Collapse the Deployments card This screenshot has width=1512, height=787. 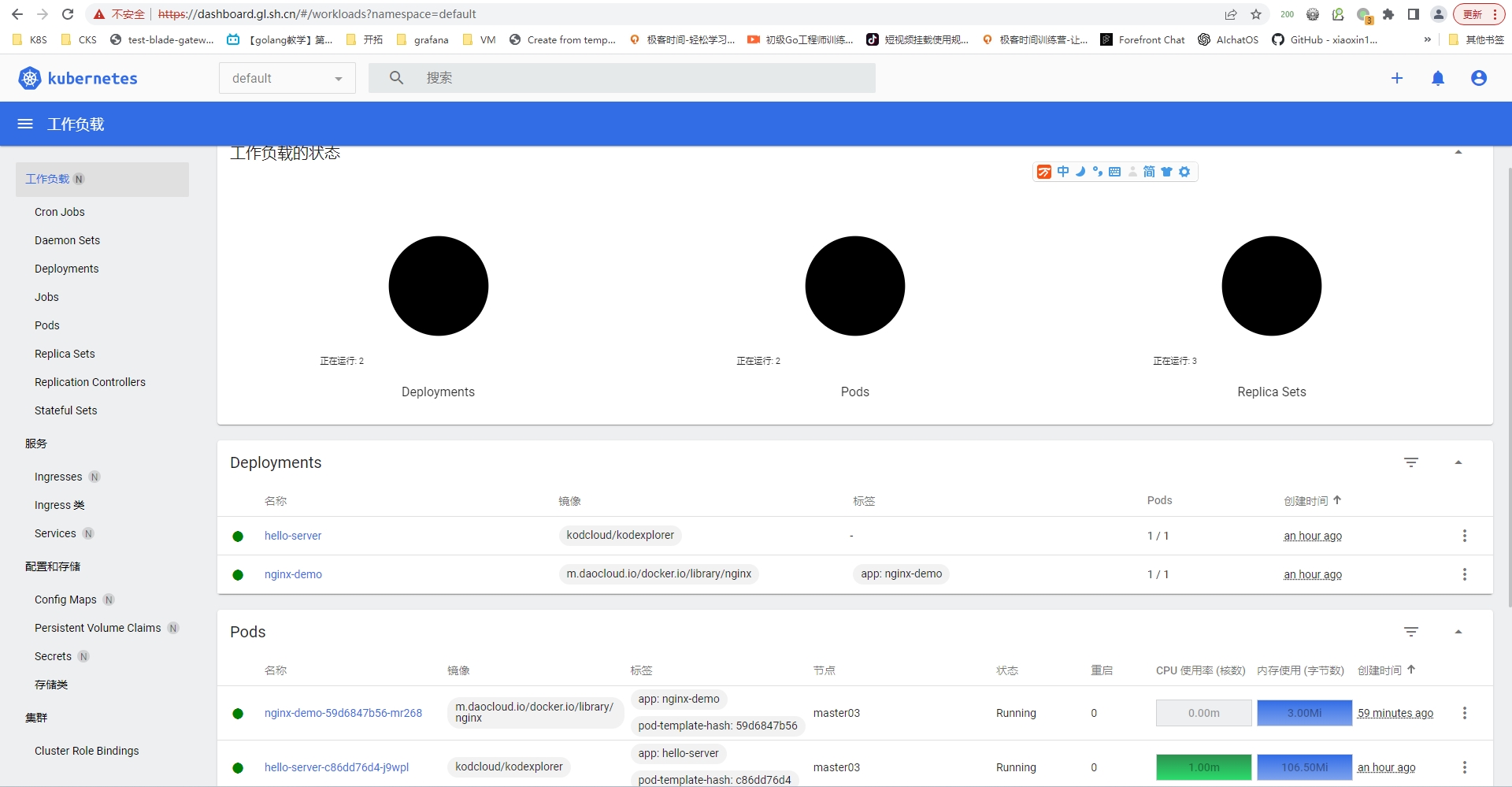1458,462
